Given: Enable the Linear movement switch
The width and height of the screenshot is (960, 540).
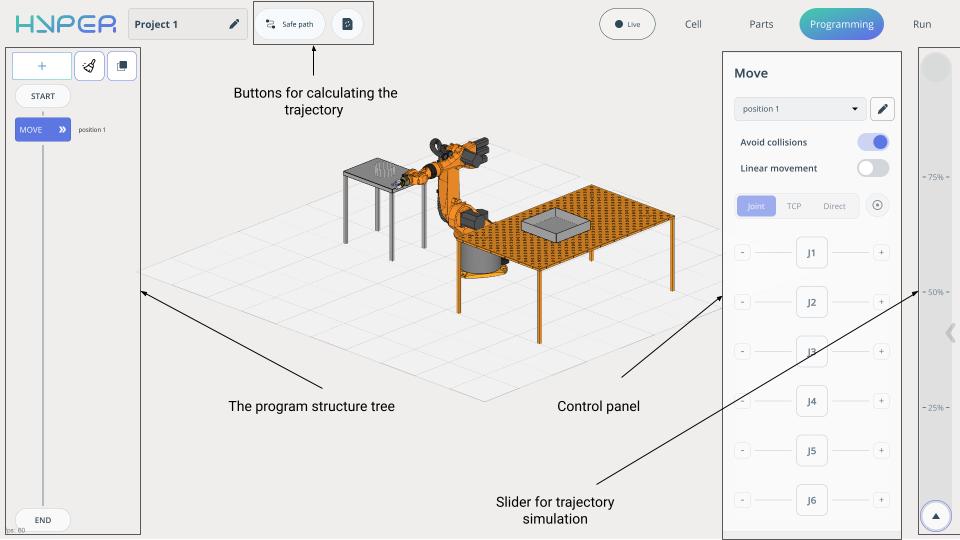Looking at the screenshot, I should pyautogui.click(x=872, y=168).
